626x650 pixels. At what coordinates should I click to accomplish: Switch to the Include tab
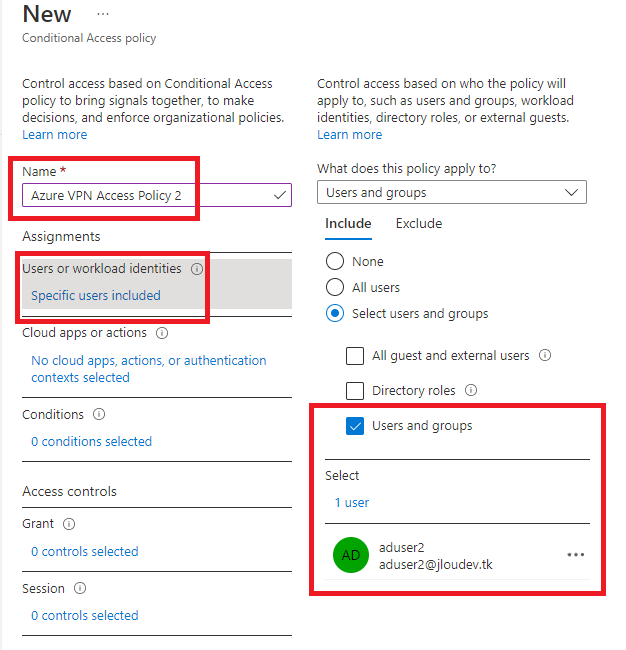348,224
